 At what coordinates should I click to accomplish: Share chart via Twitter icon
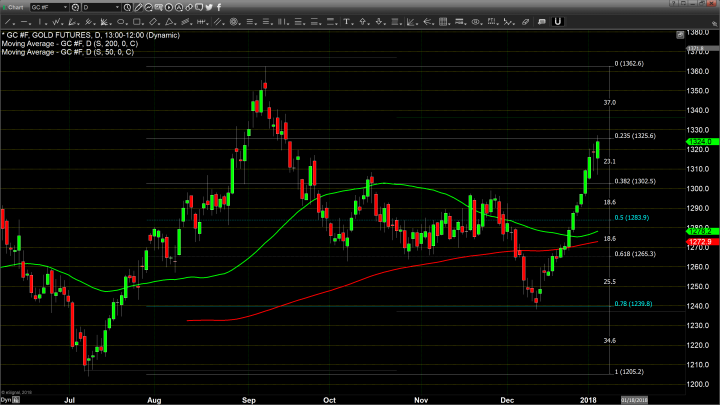tap(209, 7)
